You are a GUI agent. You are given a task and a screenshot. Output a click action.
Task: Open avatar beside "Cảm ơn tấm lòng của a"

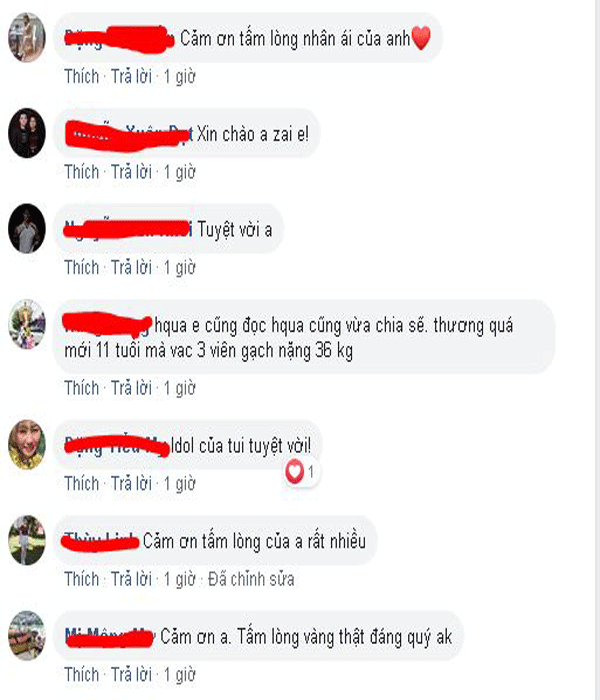[x=27, y=540]
